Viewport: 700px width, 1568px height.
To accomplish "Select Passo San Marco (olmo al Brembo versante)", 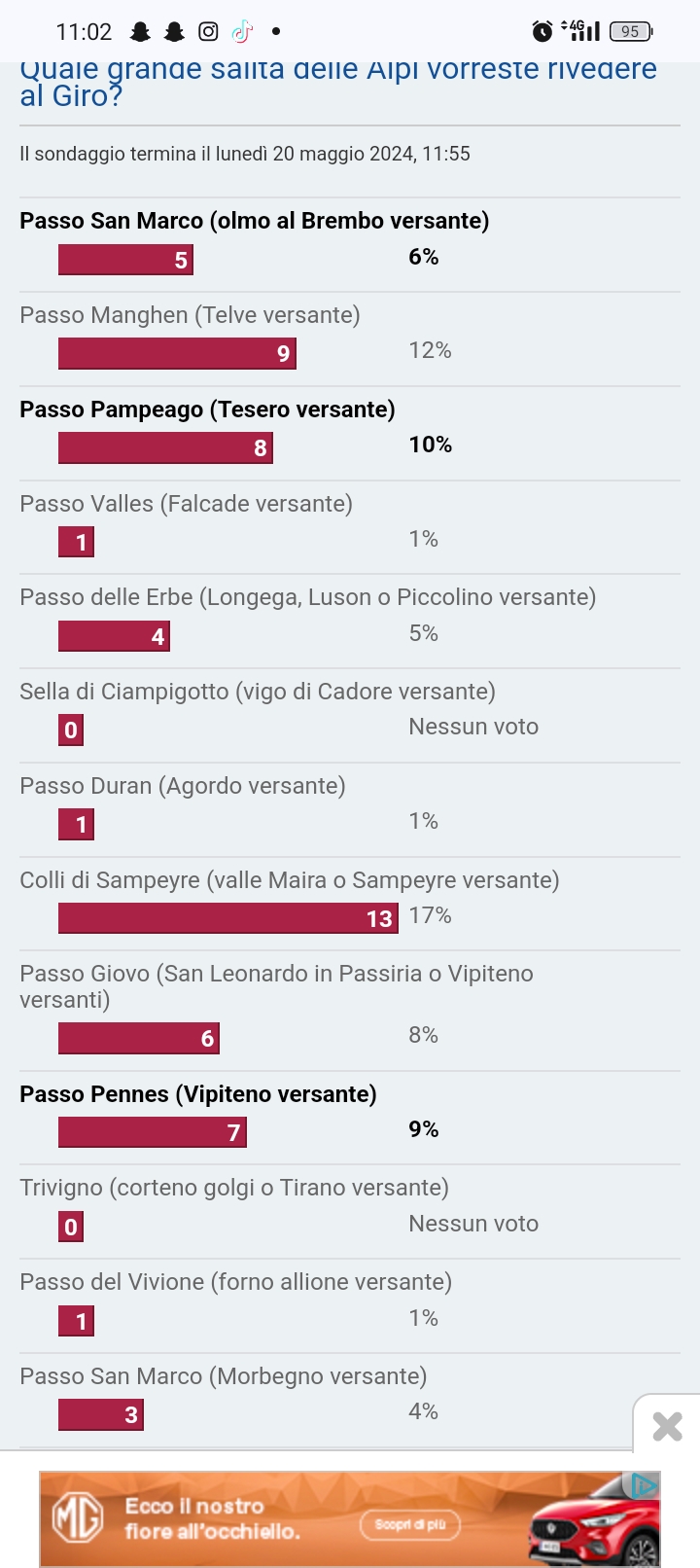I will point(254,221).
